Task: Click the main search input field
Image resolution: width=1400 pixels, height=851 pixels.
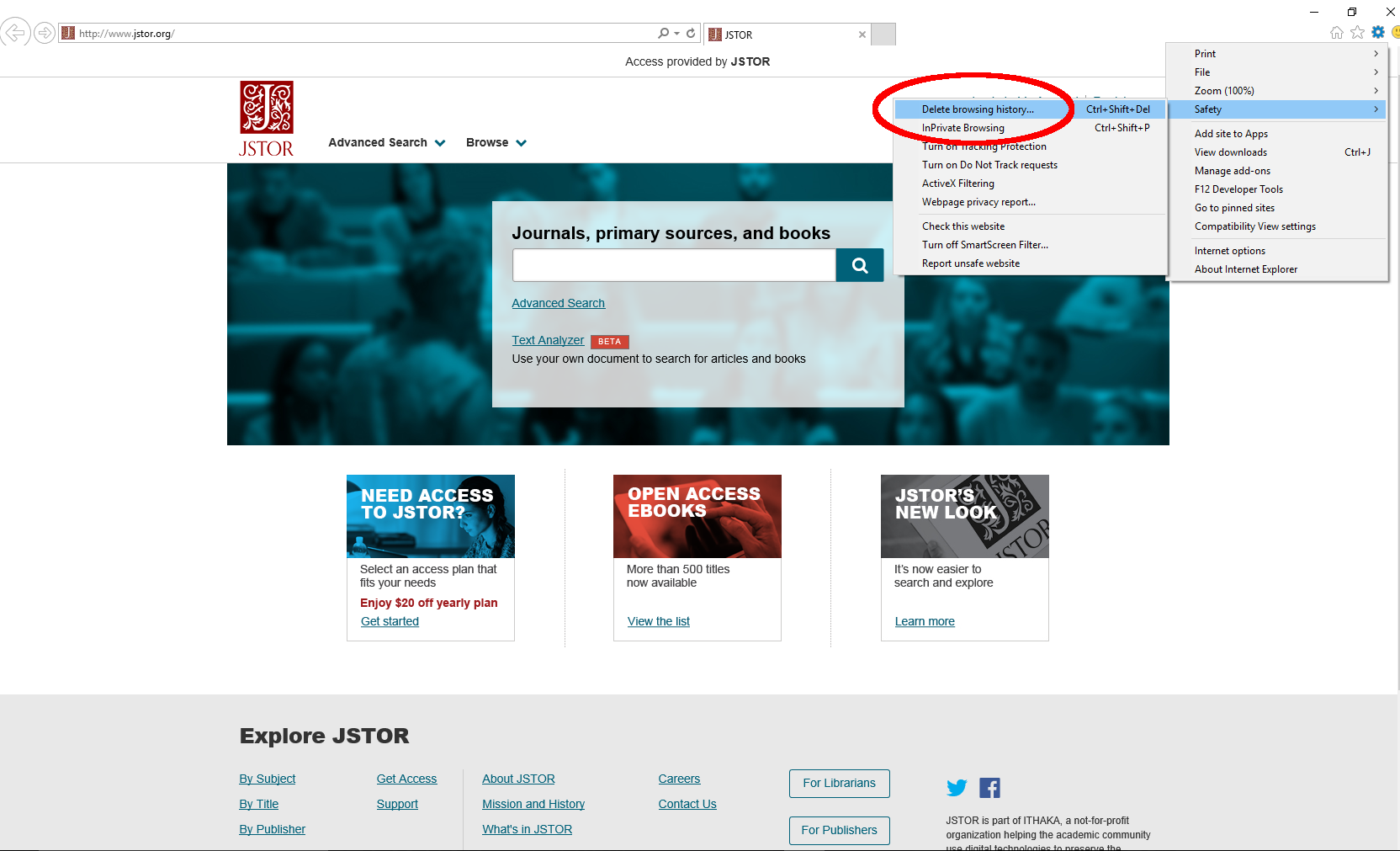Action: pyautogui.click(x=674, y=265)
